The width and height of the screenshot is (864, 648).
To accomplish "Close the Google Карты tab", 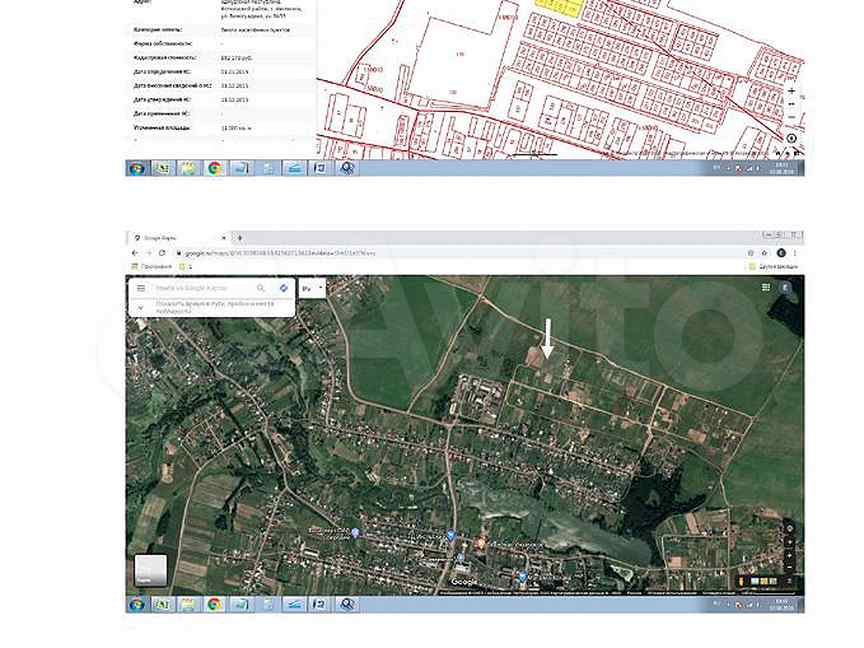I will point(224,238).
